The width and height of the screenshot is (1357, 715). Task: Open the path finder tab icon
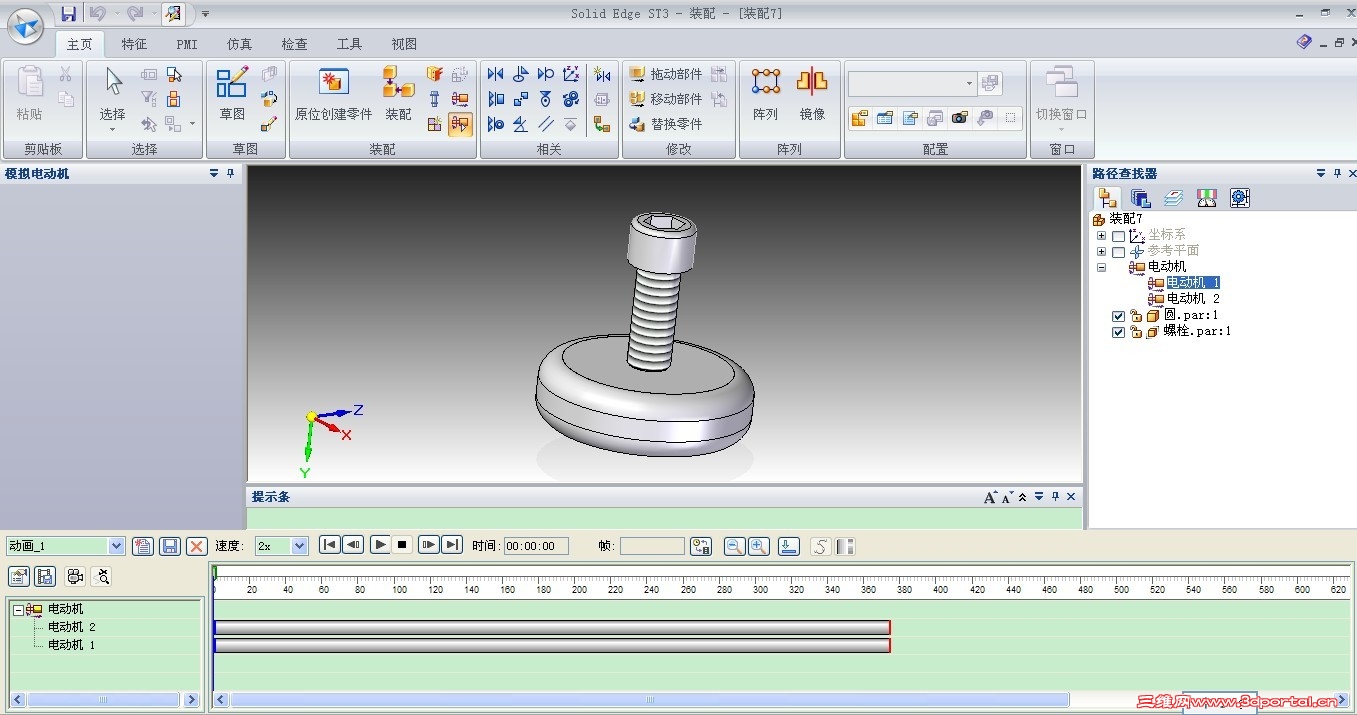pos(1107,198)
